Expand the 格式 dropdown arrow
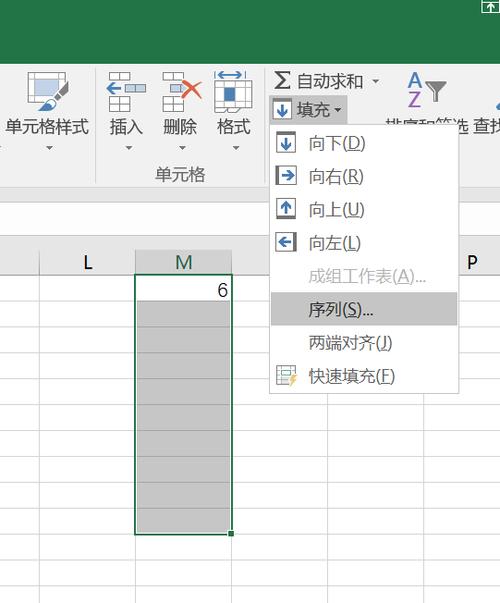The image size is (500, 603). 236,148
